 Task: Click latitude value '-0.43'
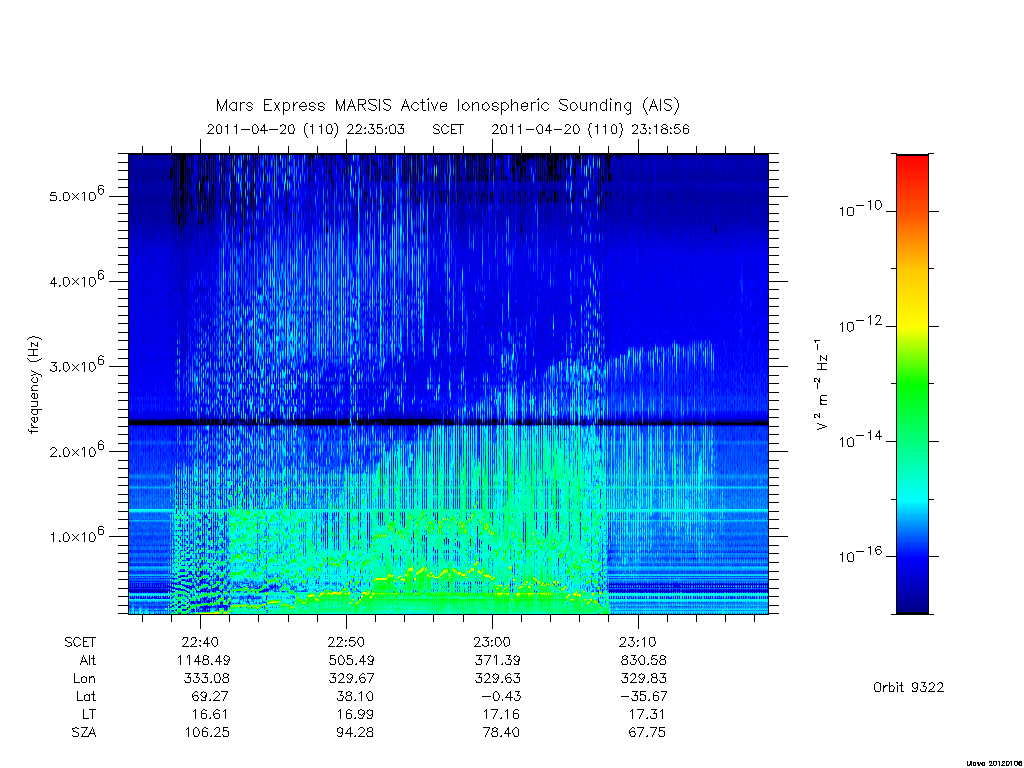pos(501,696)
